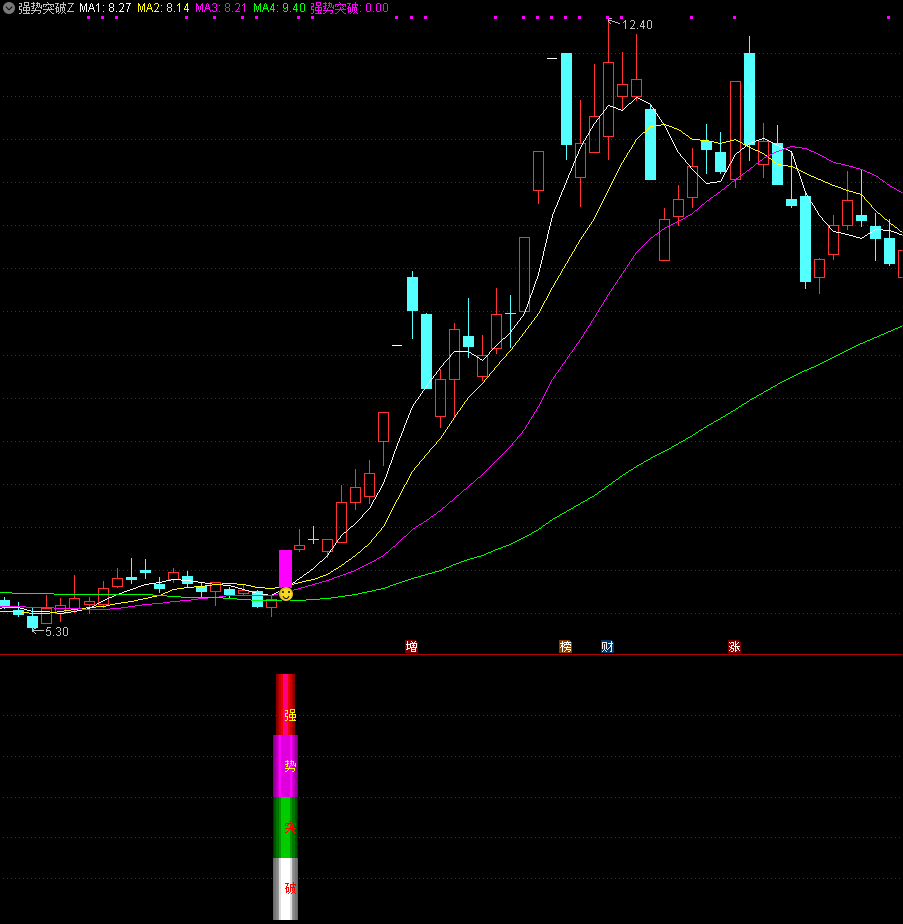Click the red 涨 event marker
This screenshot has height=924, width=903.
[735, 647]
